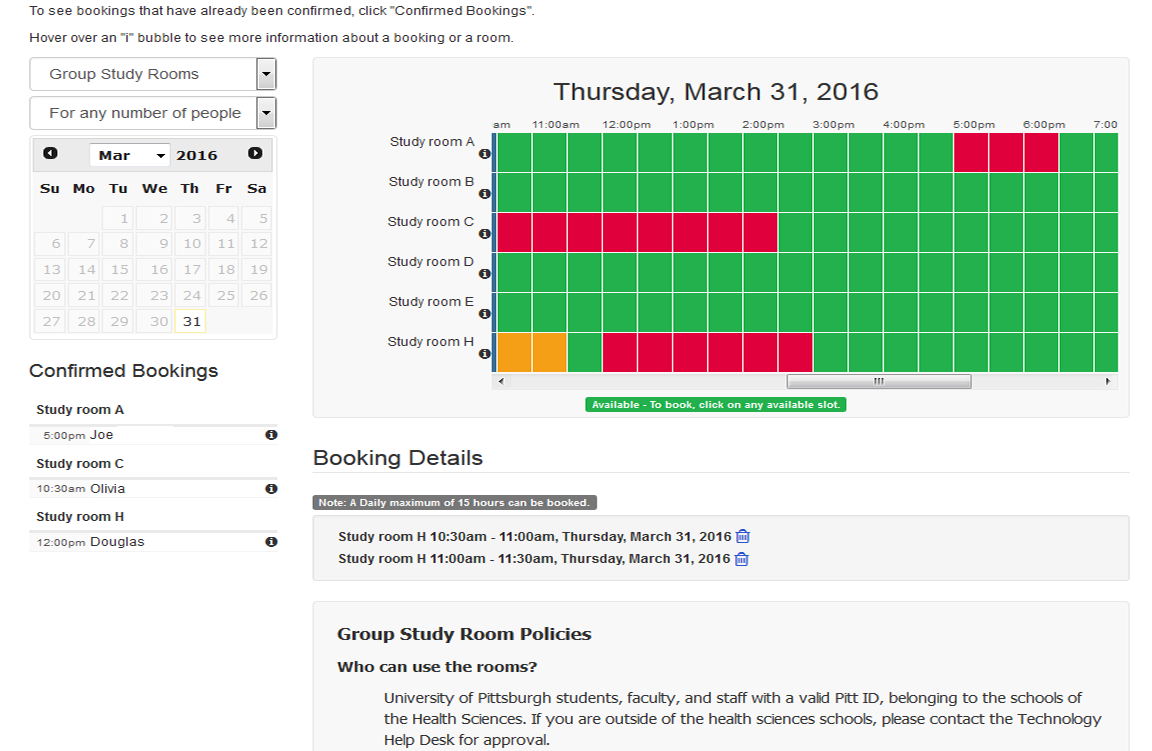The width and height of the screenshot is (1152, 751).
Task: View details via Study room D info icon
Action: click(x=484, y=273)
